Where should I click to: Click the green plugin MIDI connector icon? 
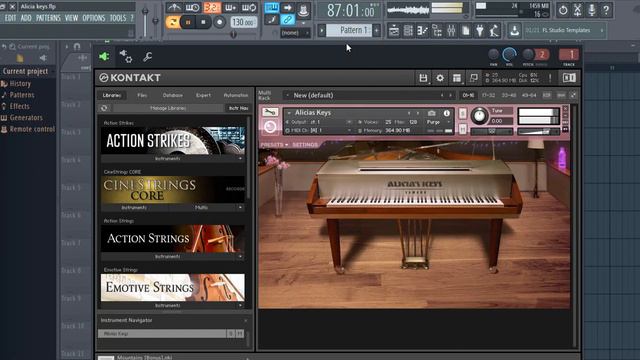click(104, 57)
